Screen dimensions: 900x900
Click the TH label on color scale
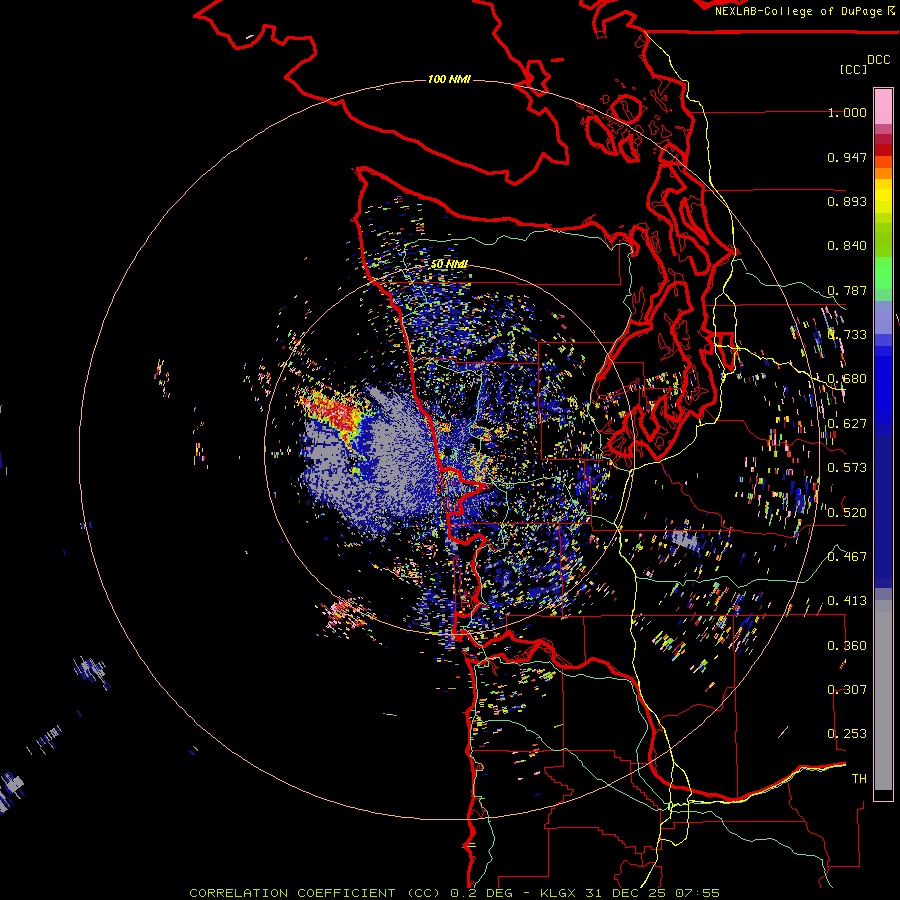pos(859,779)
